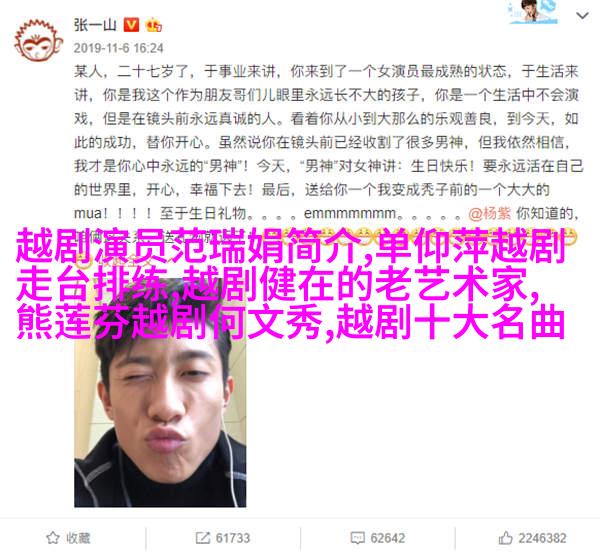Click the membership crown badge icon

tap(153, 25)
